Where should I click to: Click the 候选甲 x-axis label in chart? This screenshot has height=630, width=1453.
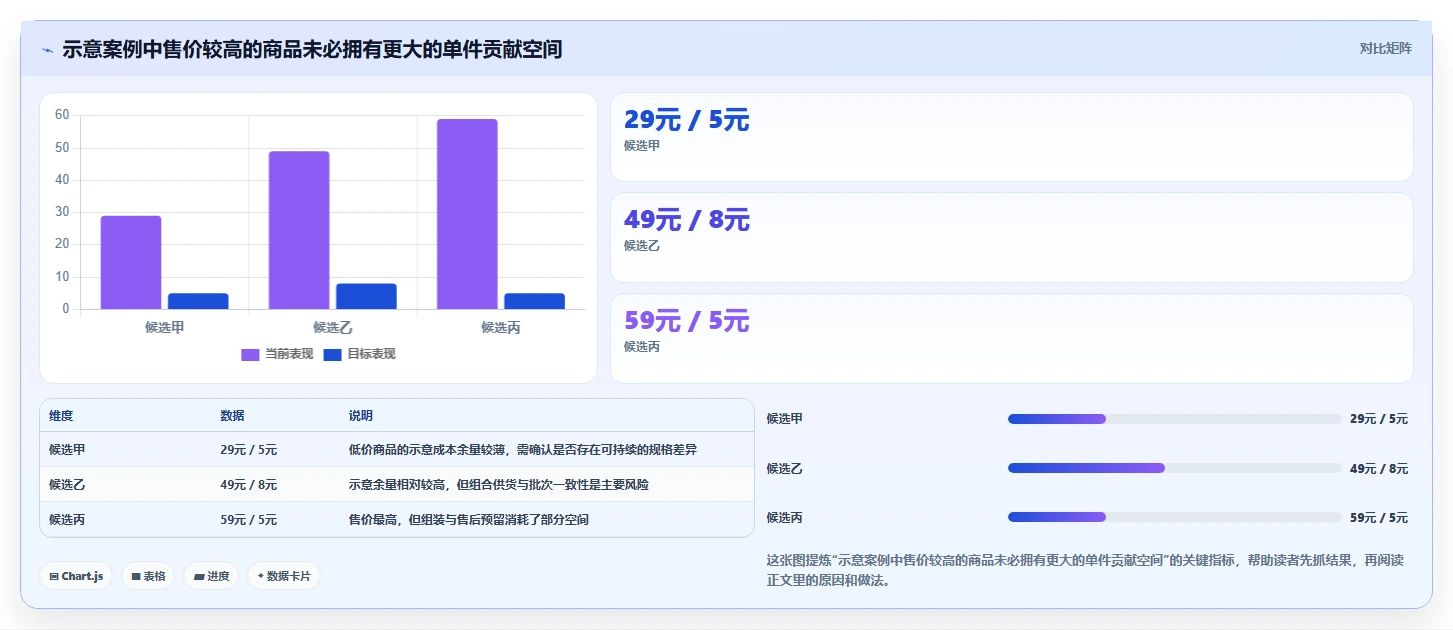point(164,327)
